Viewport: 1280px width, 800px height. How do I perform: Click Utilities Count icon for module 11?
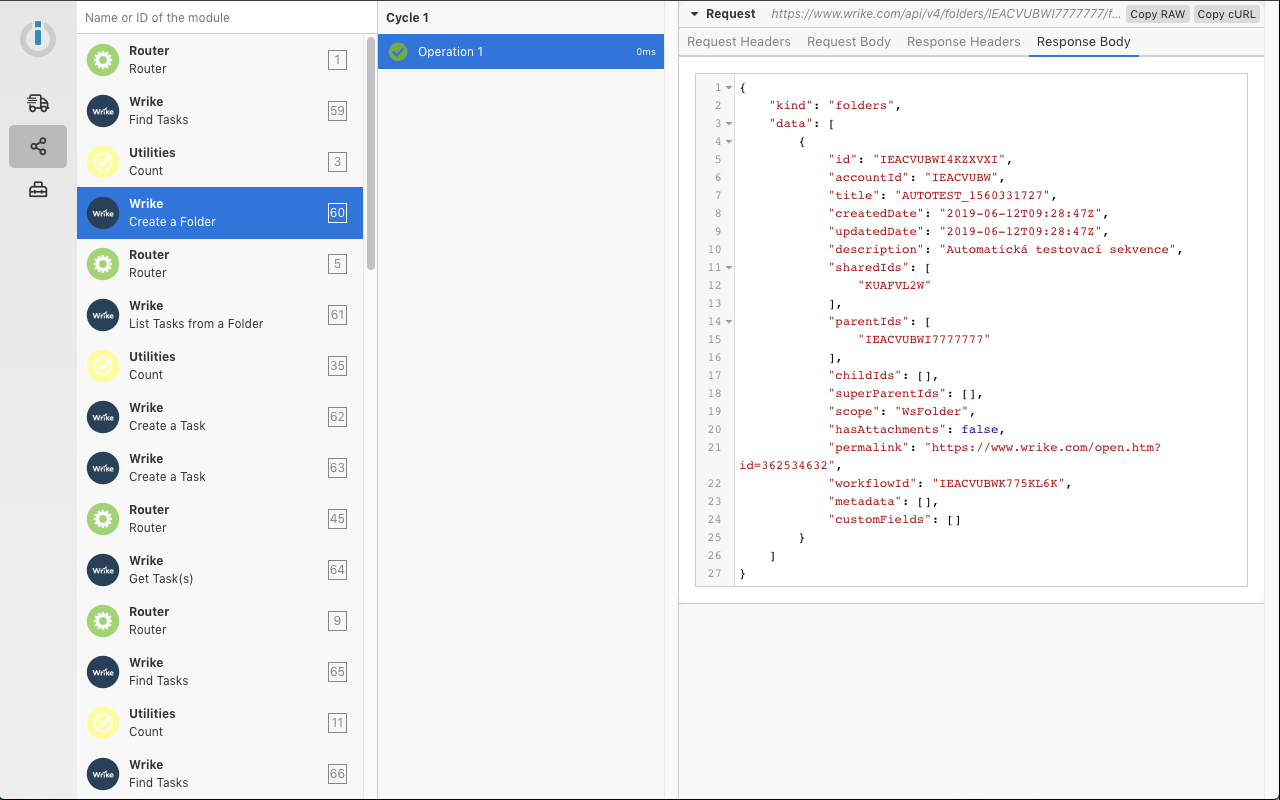(103, 723)
